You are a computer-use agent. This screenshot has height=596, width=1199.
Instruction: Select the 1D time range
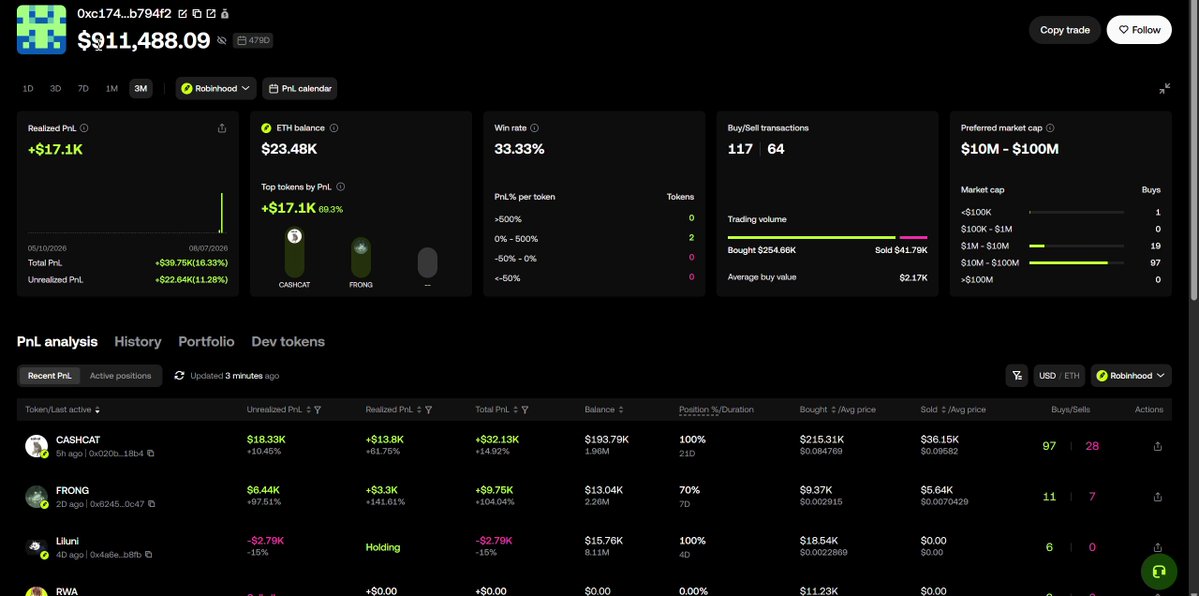(28, 89)
